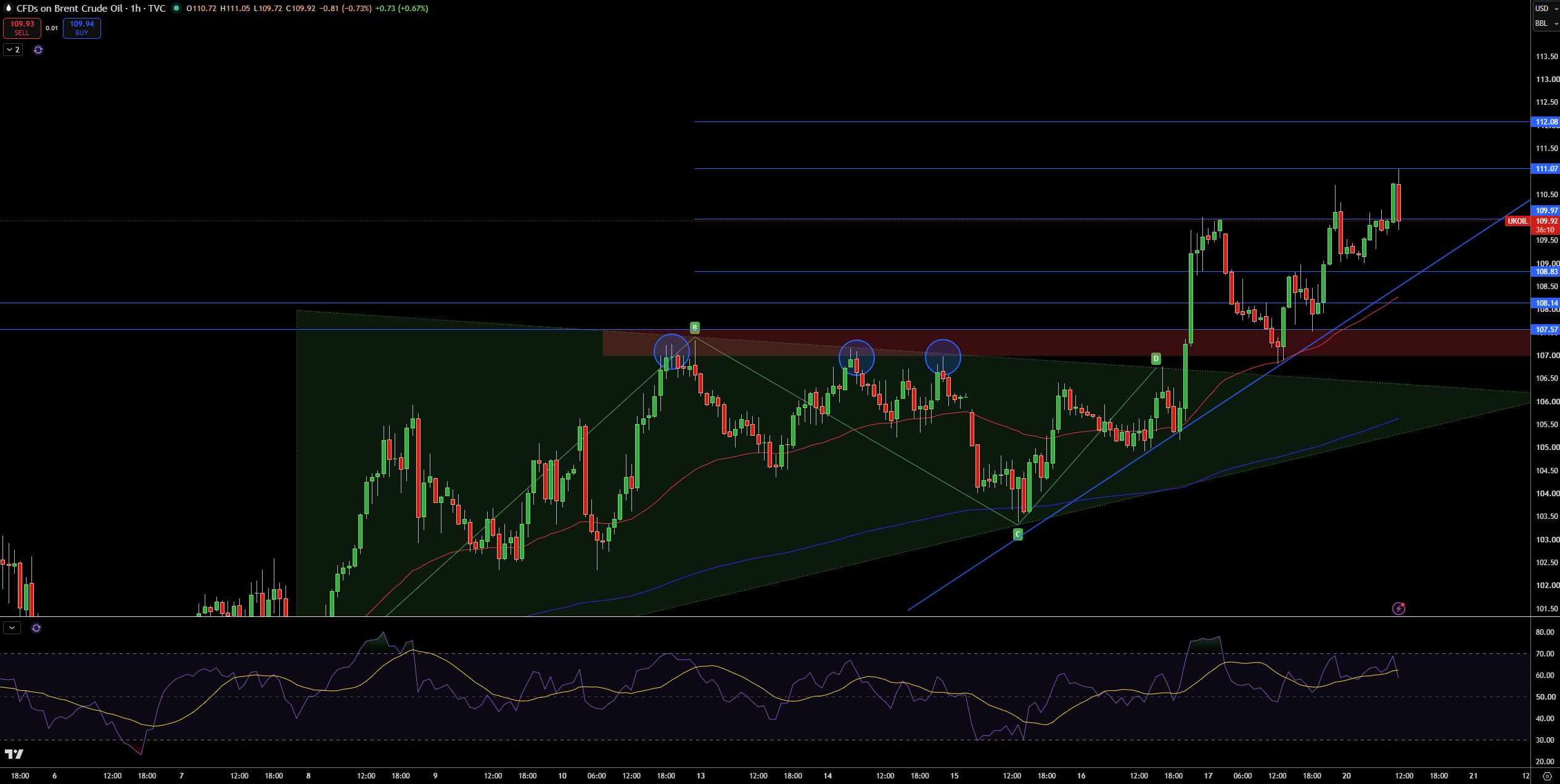
Task: Click the 108.83 price level label
Action: click(x=1545, y=272)
